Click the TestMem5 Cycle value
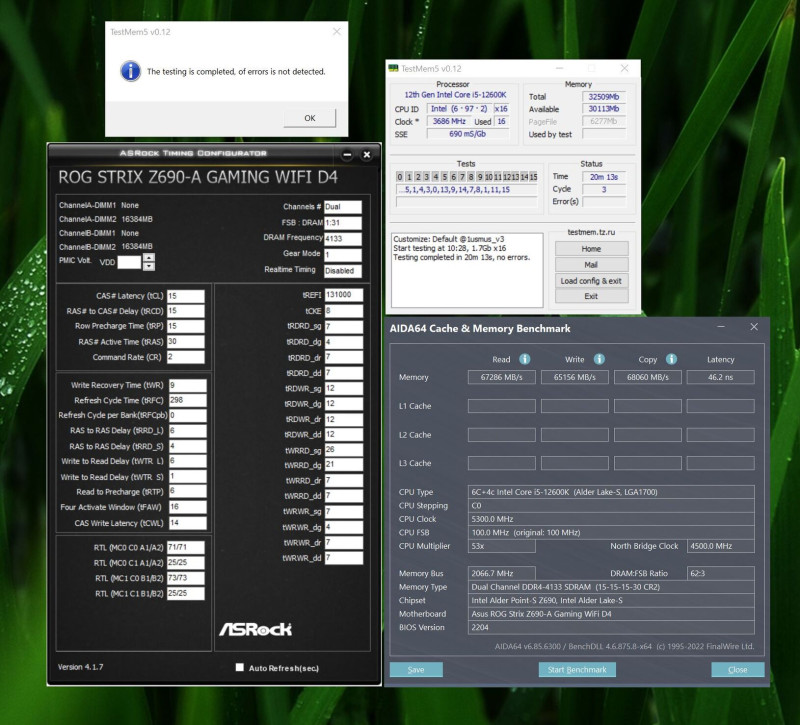The height and width of the screenshot is (725, 800). click(x=604, y=189)
